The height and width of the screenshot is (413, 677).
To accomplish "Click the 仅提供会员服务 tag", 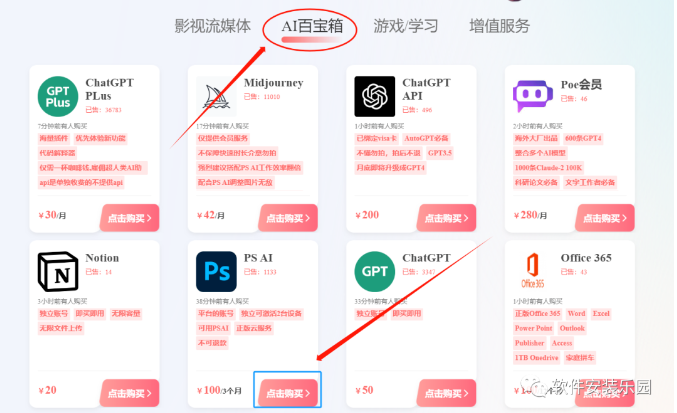I will pos(223,138).
